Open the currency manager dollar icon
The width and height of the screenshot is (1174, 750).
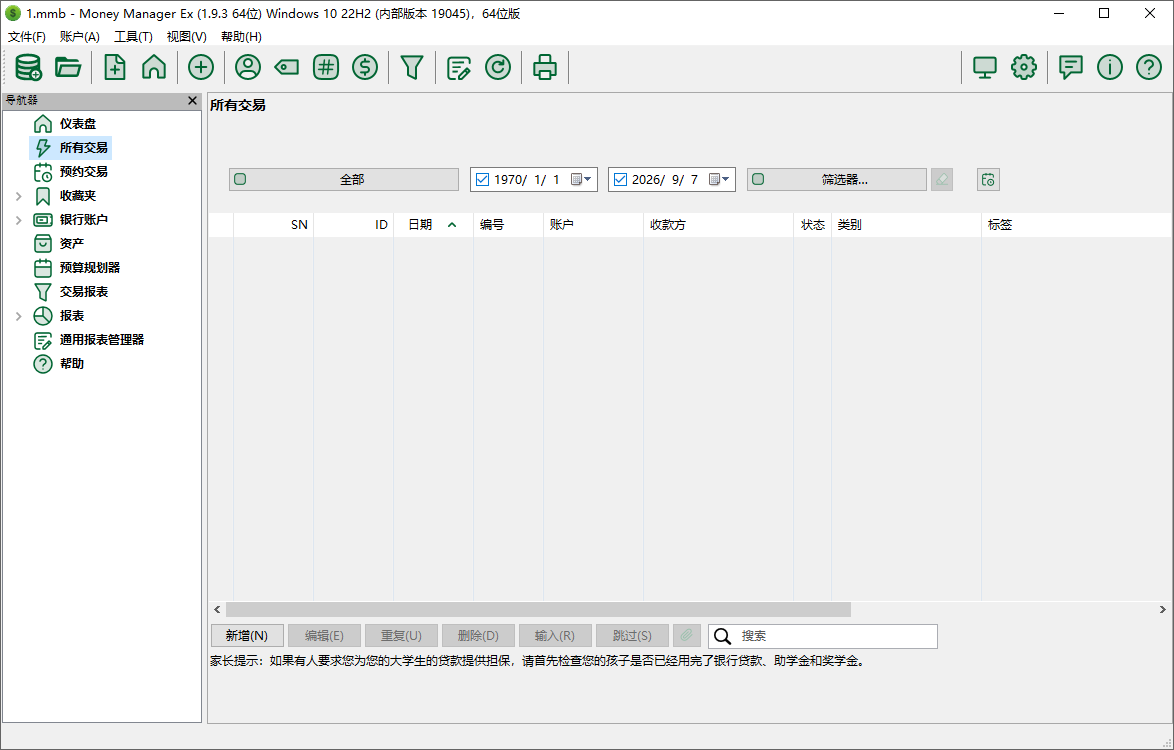pyautogui.click(x=365, y=67)
